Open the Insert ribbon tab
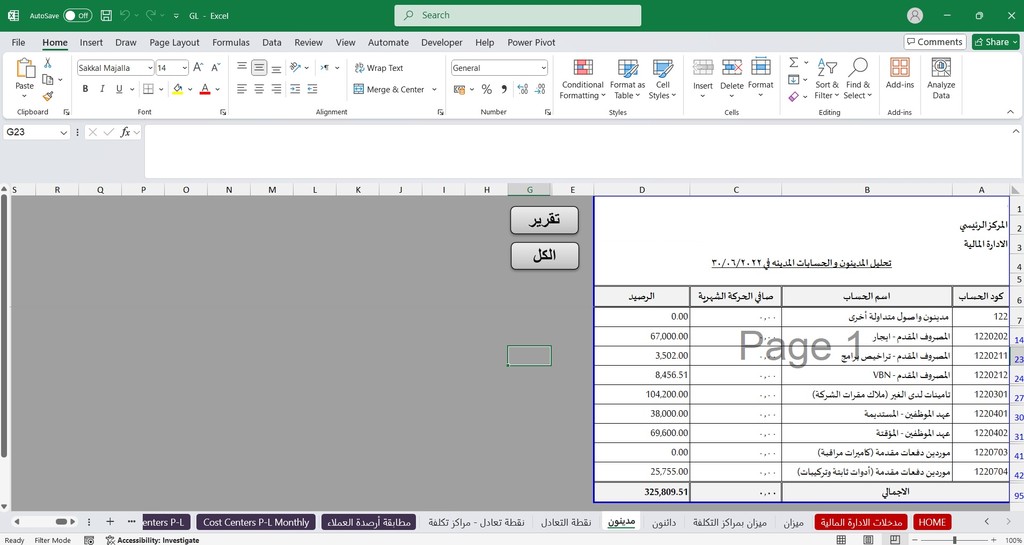 click(91, 42)
